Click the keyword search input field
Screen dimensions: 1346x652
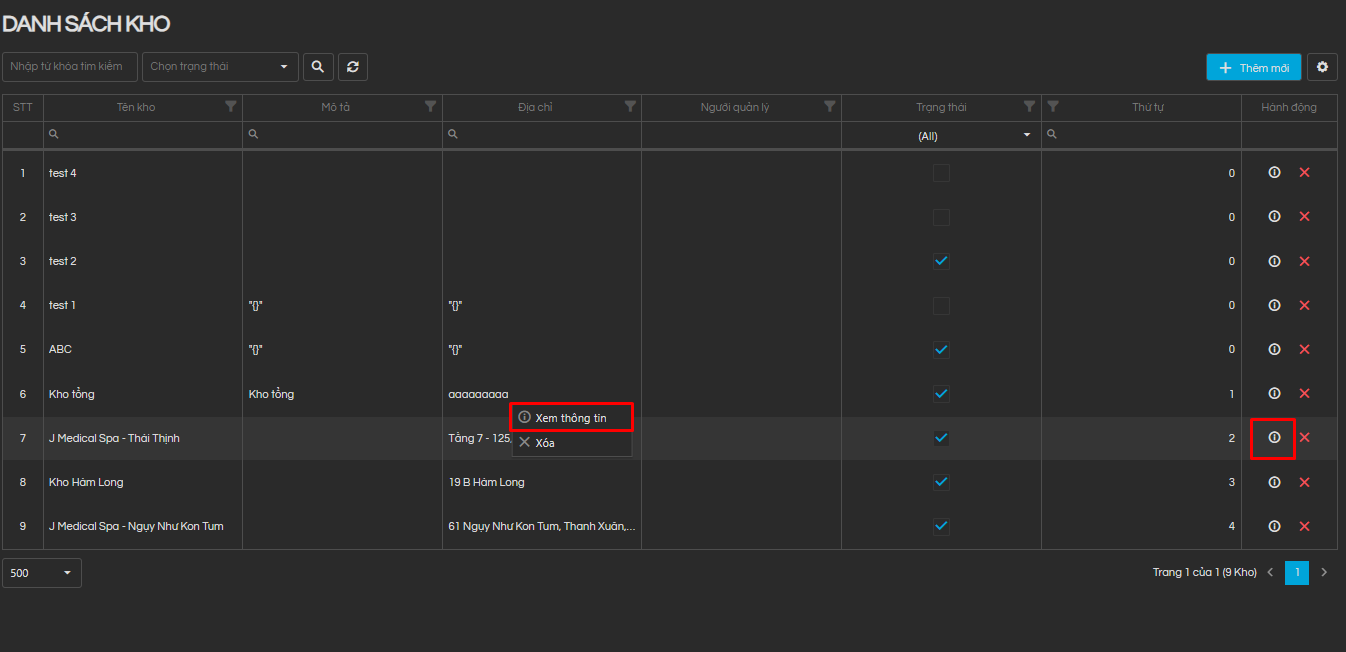pos(70,67)
